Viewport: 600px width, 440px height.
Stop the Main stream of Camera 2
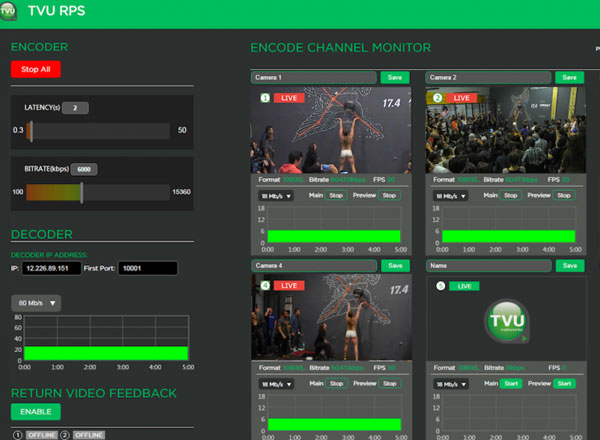point(510,196)
